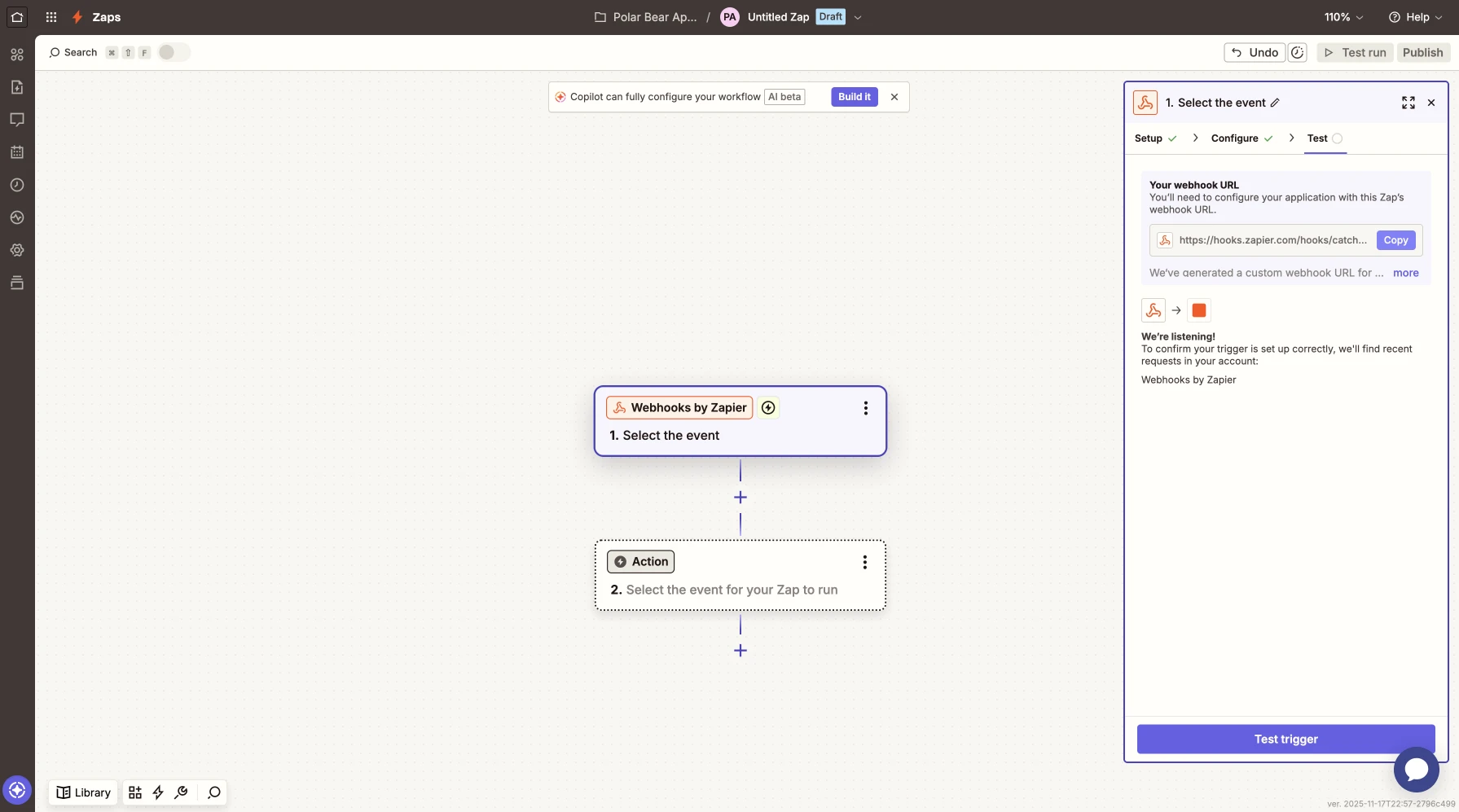Click the AI Copilot icon at bottom left
Image resolution: width=1459 pixels, height=812 pixels.
coord(17,789)
